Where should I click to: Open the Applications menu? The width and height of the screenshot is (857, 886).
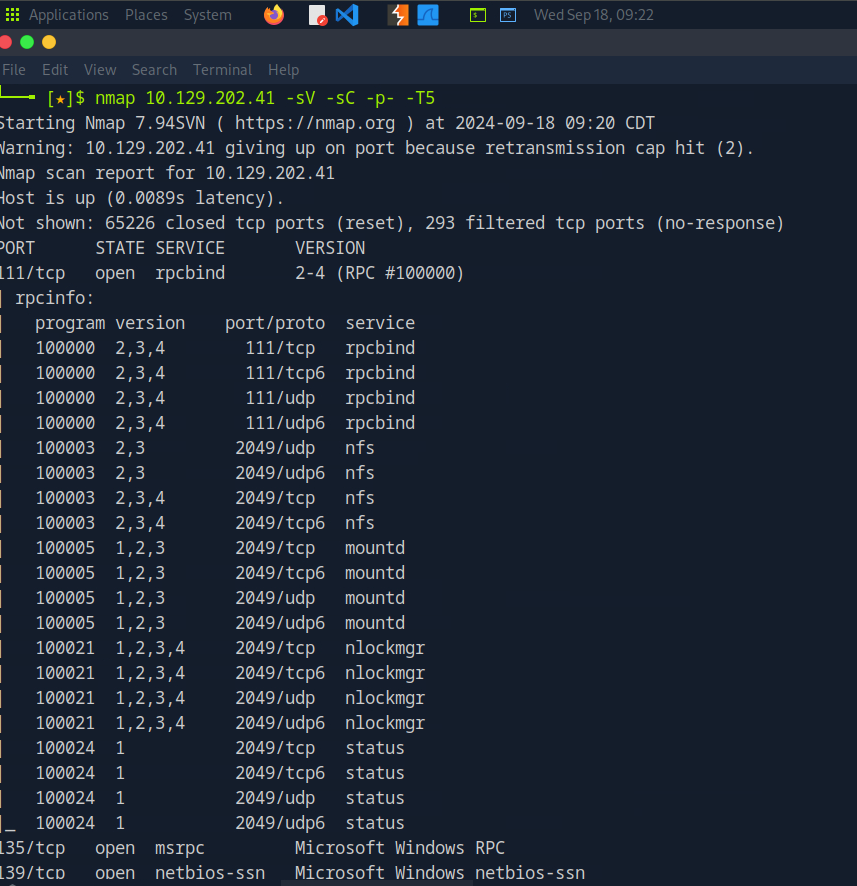pos(69,15)
